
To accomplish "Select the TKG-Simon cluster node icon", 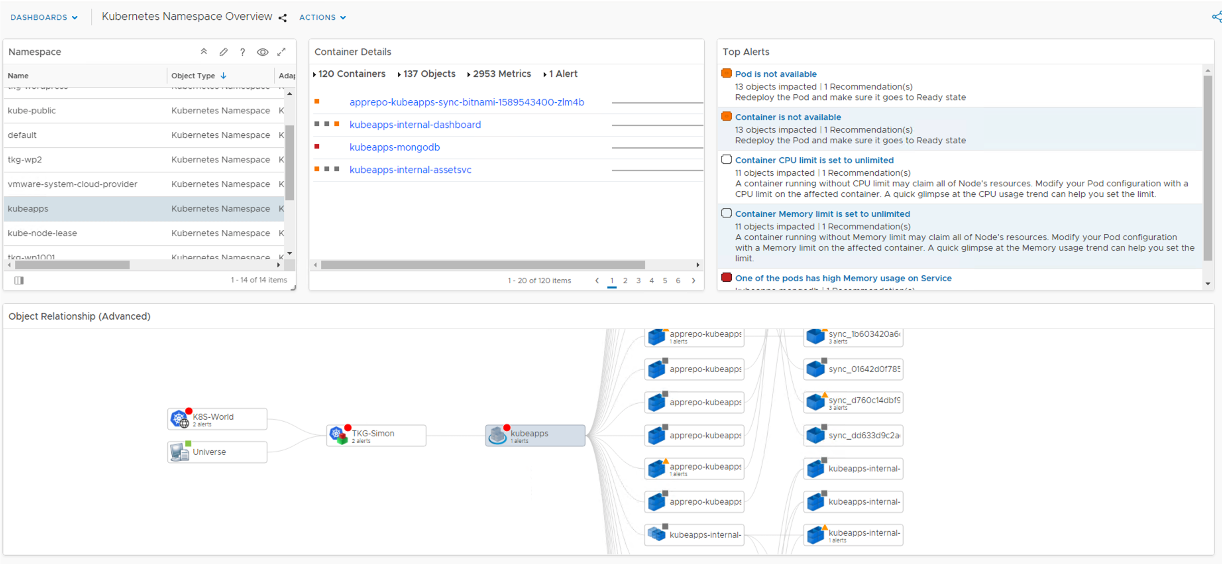I will tap(338, 434).
